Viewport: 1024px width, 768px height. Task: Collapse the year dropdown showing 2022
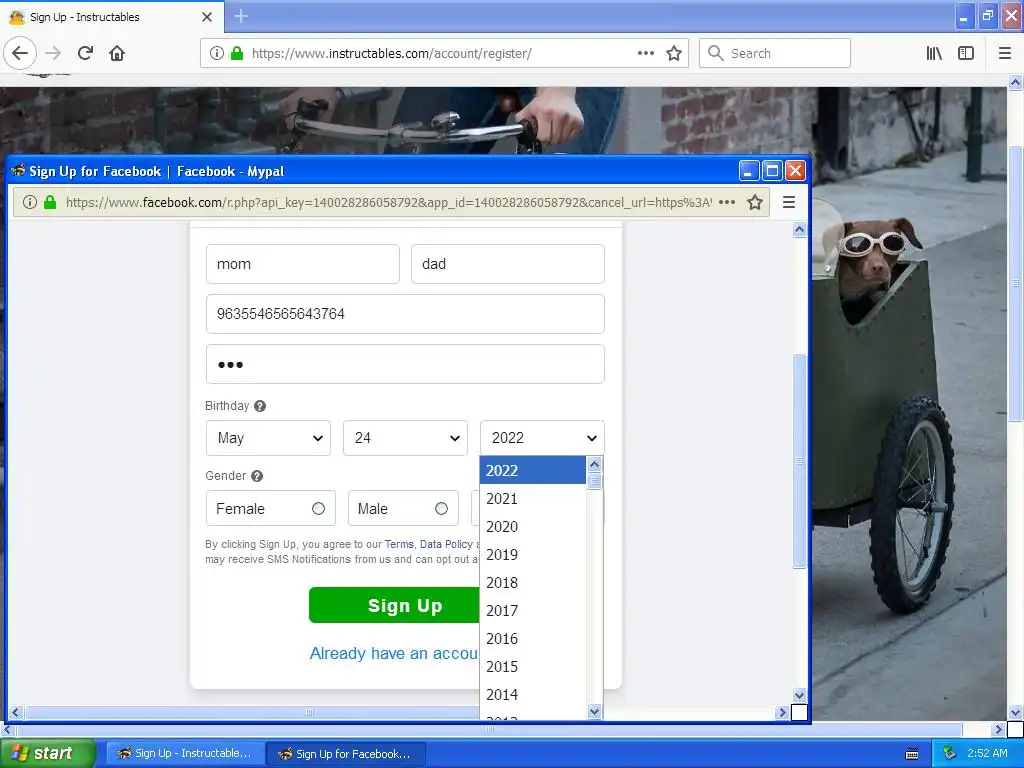point(542,438)
